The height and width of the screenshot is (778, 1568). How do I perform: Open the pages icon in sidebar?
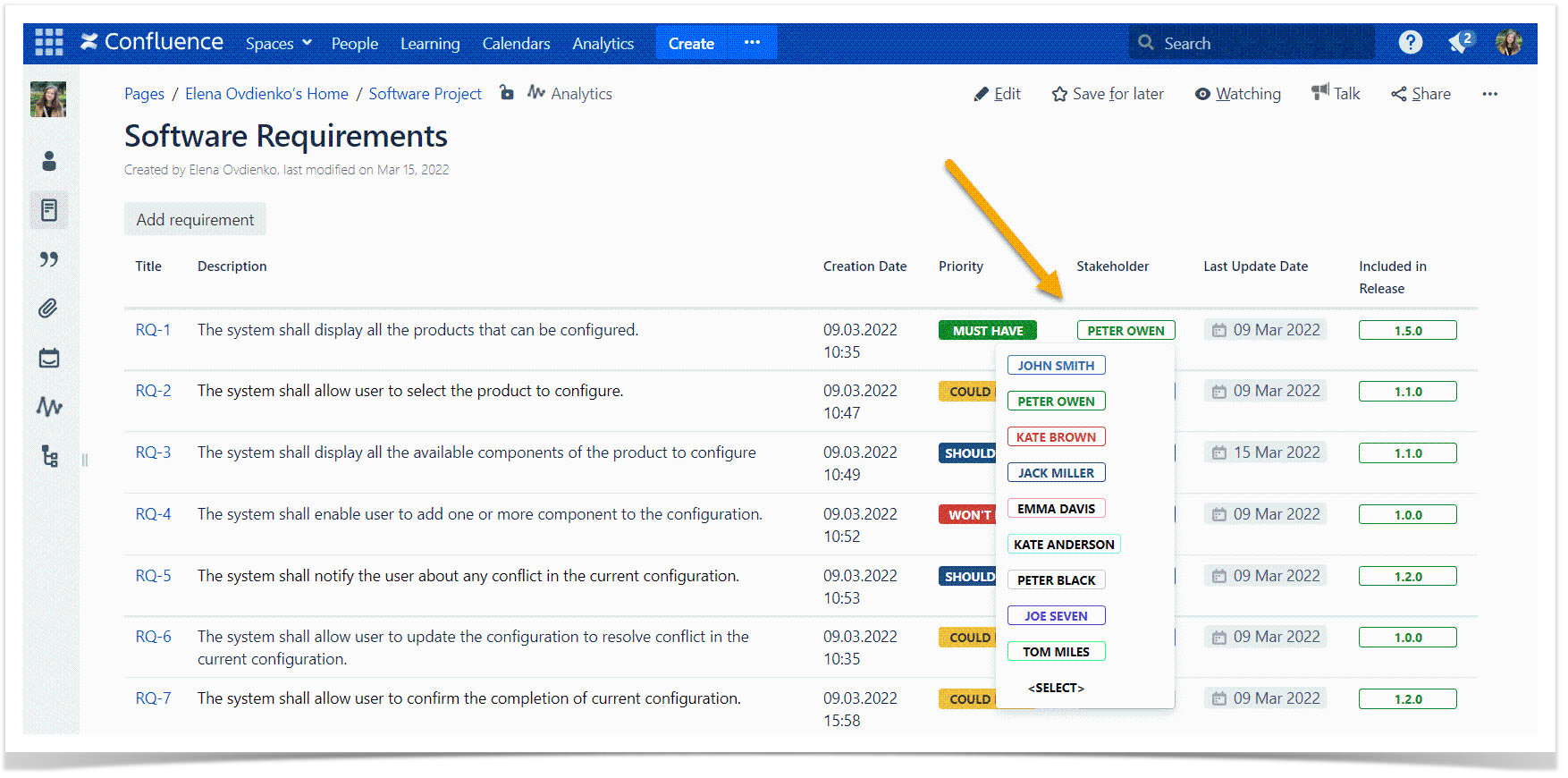[49, 210]
